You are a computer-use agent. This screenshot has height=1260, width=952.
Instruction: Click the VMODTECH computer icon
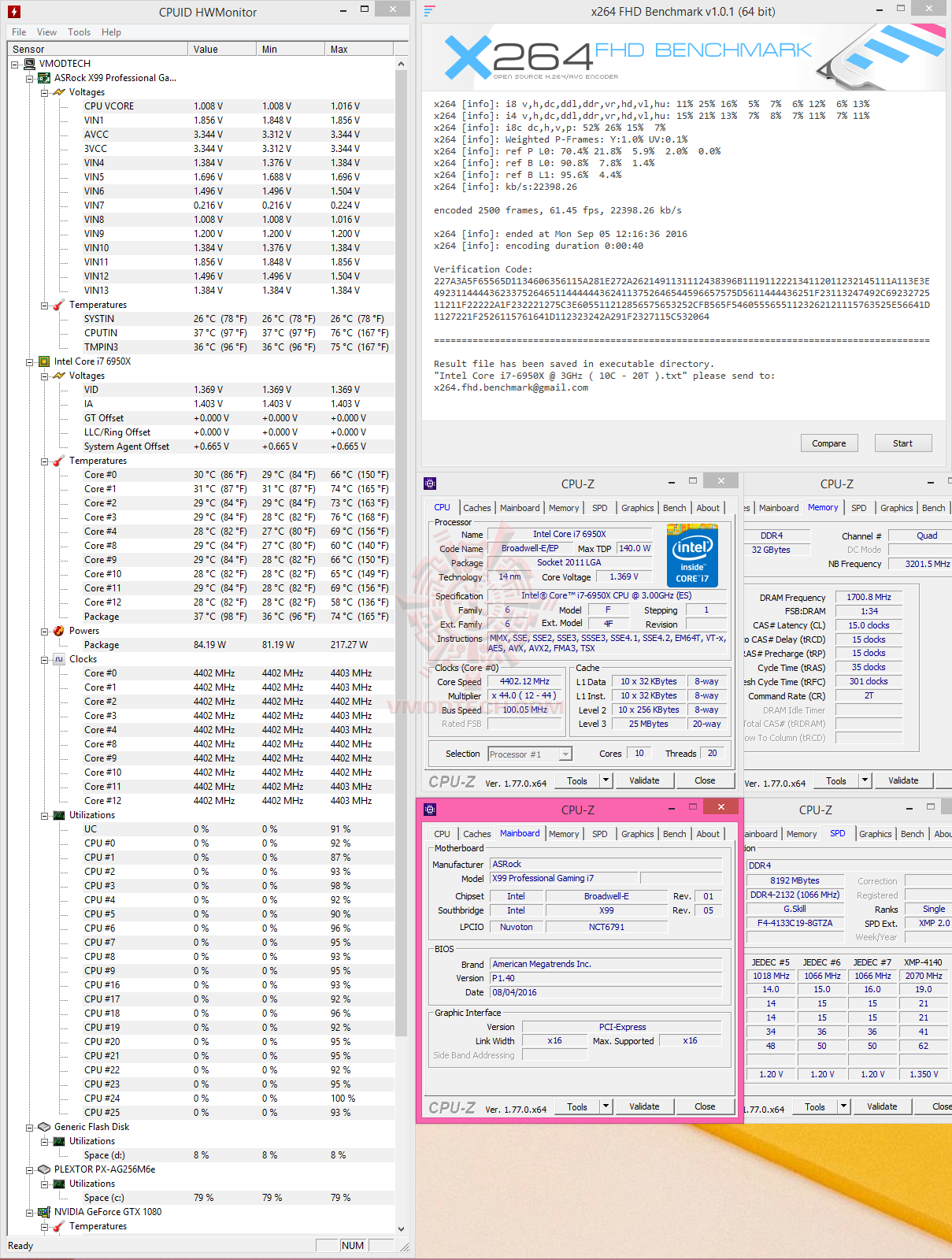tap(30, 64)
